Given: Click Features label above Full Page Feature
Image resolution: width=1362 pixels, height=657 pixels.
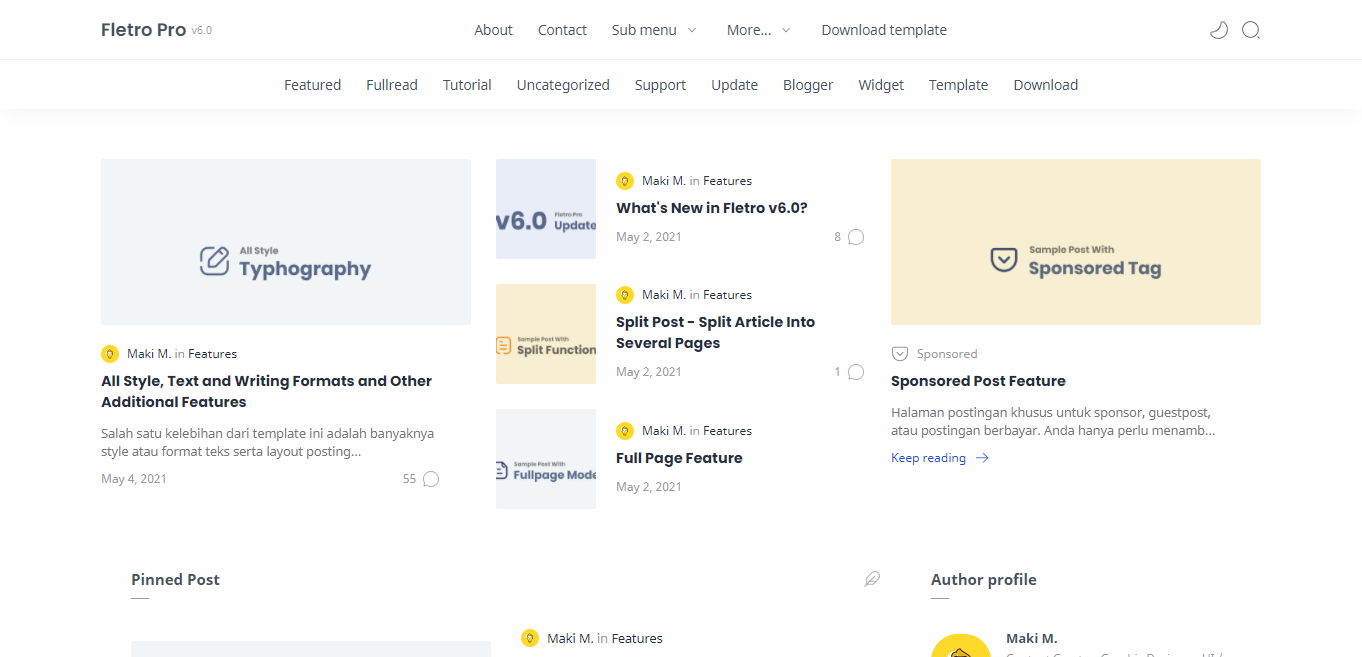Looking at the screenshot, I should 727,431.
